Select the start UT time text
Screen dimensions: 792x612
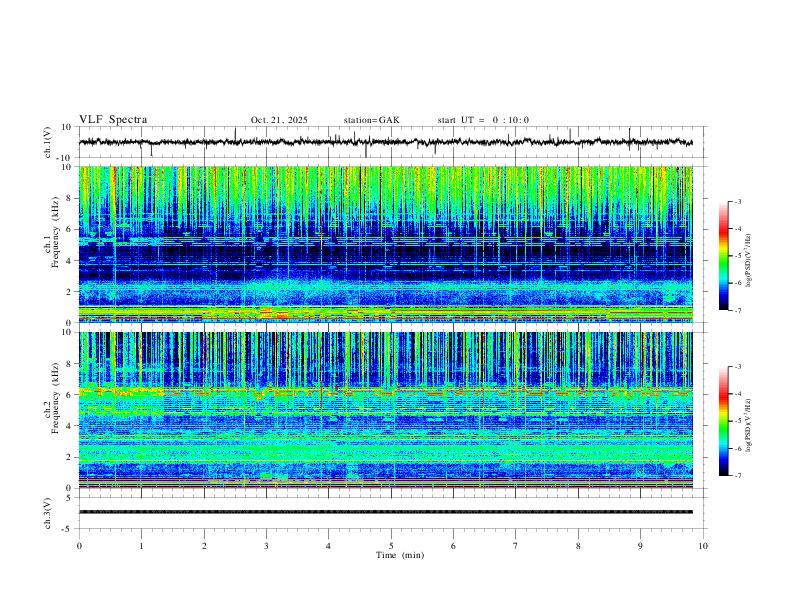pyautogui.click(x=483, y=120)
